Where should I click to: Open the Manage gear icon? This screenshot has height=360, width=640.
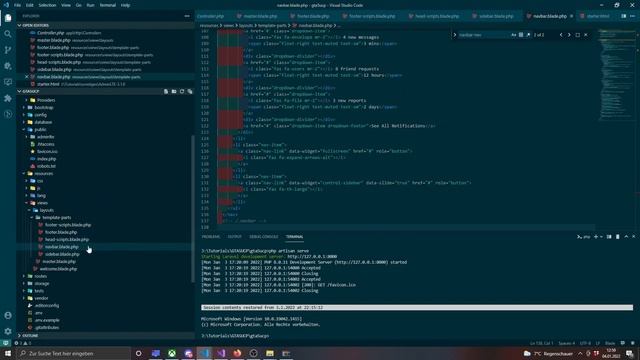8,331
